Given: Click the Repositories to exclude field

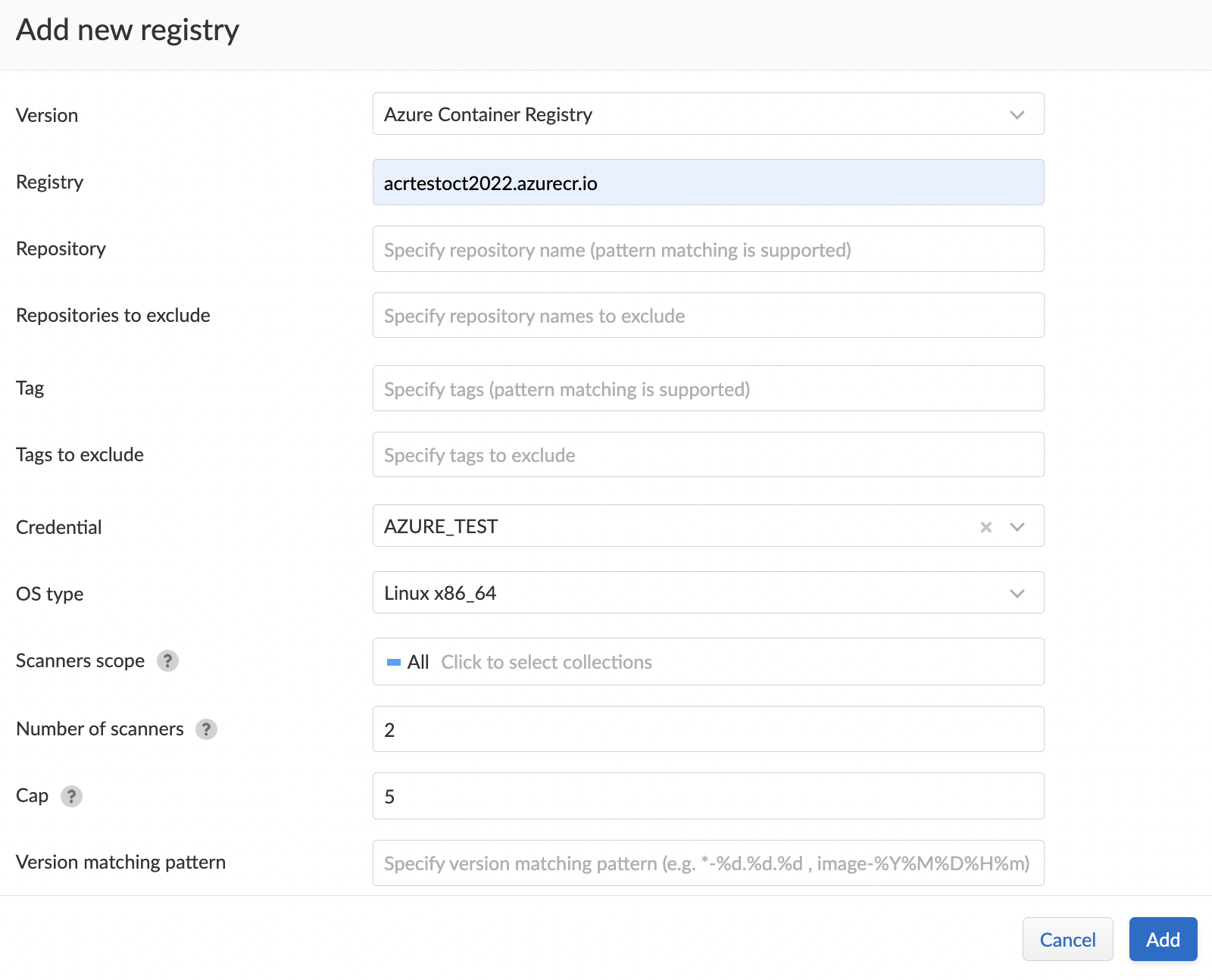Looking at the screenshot, I should 708,316.
